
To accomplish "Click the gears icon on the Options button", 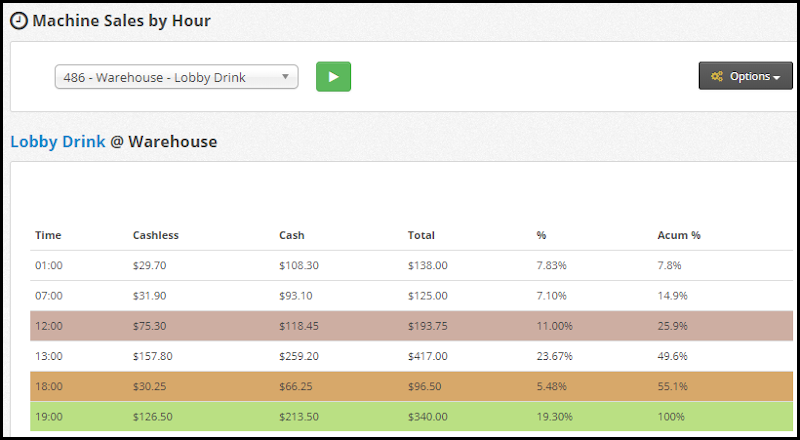I will (717, 77).
